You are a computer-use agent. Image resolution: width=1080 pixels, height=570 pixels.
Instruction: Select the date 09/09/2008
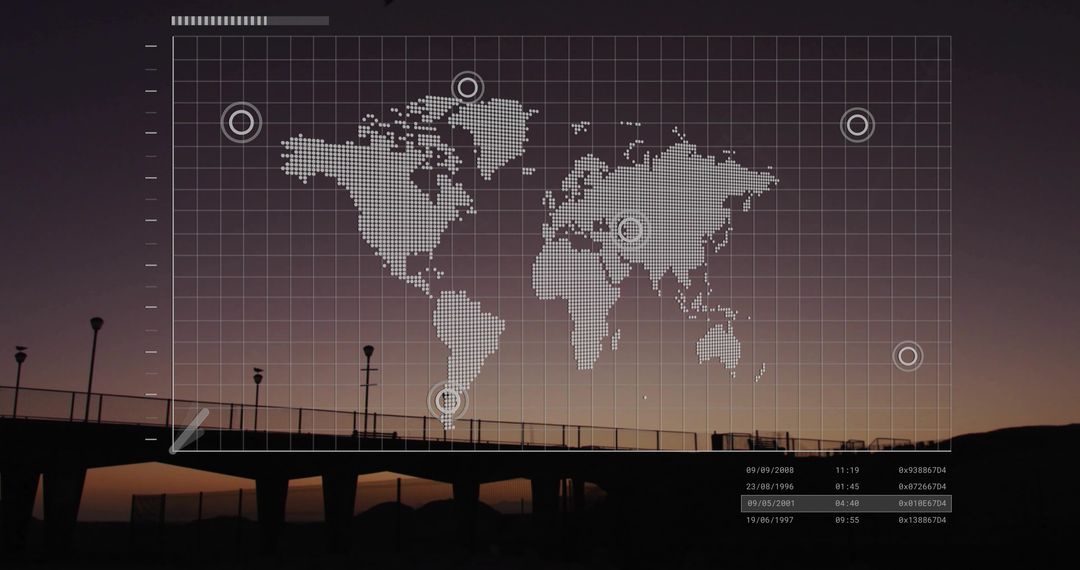(x=770, y=470)
